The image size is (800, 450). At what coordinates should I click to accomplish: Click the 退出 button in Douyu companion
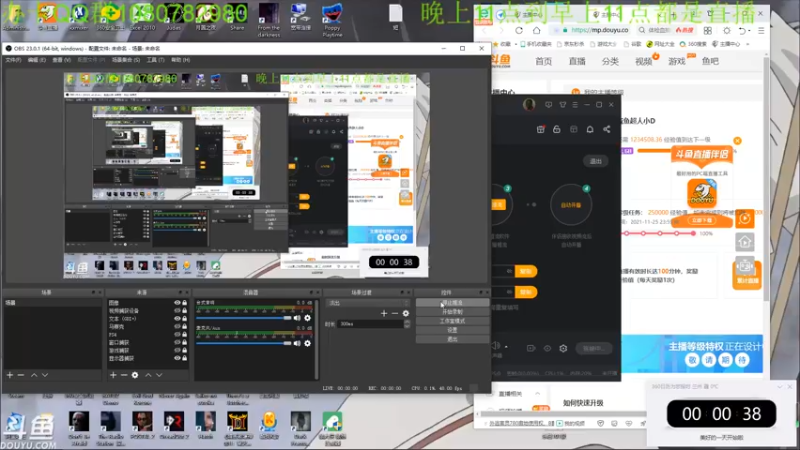pos(595,161)
